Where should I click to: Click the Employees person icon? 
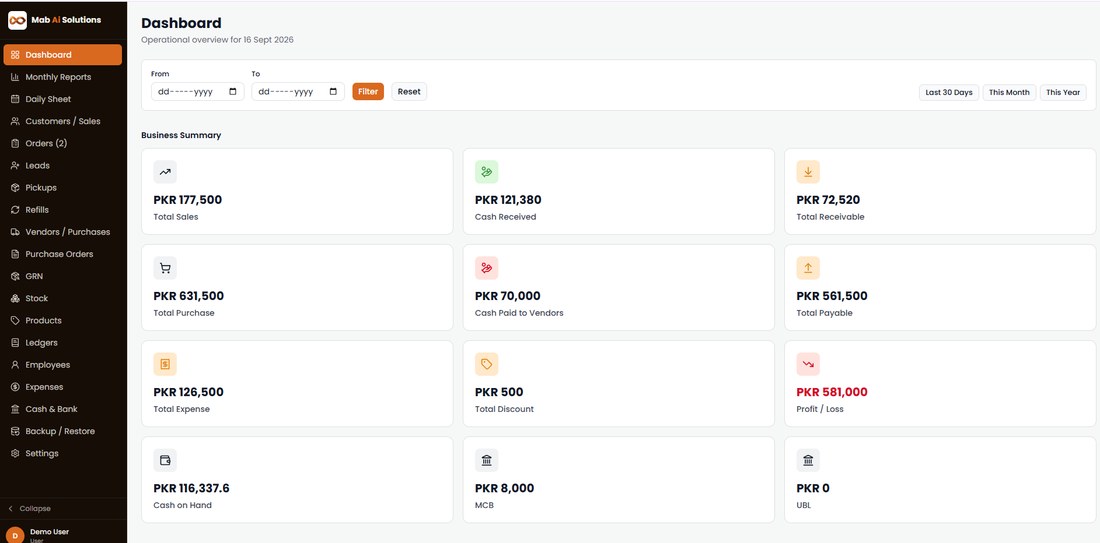pos(15,365)
